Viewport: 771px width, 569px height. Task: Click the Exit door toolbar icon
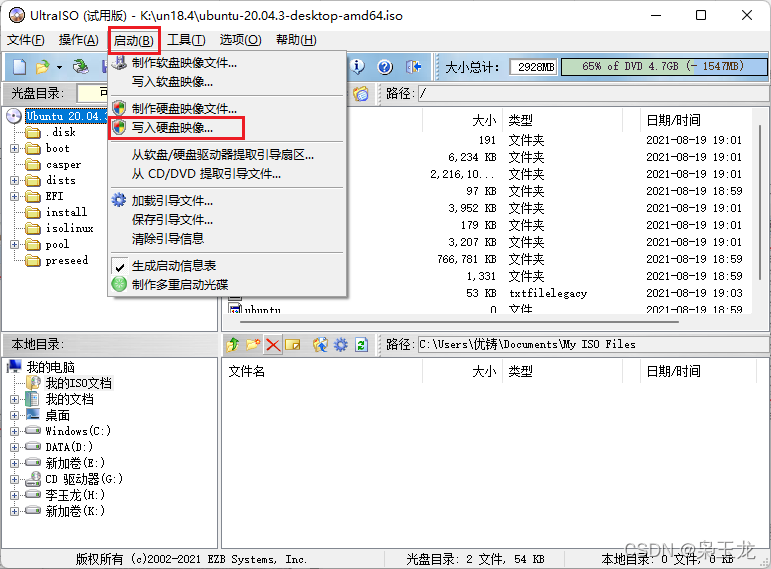coord(413,66)
